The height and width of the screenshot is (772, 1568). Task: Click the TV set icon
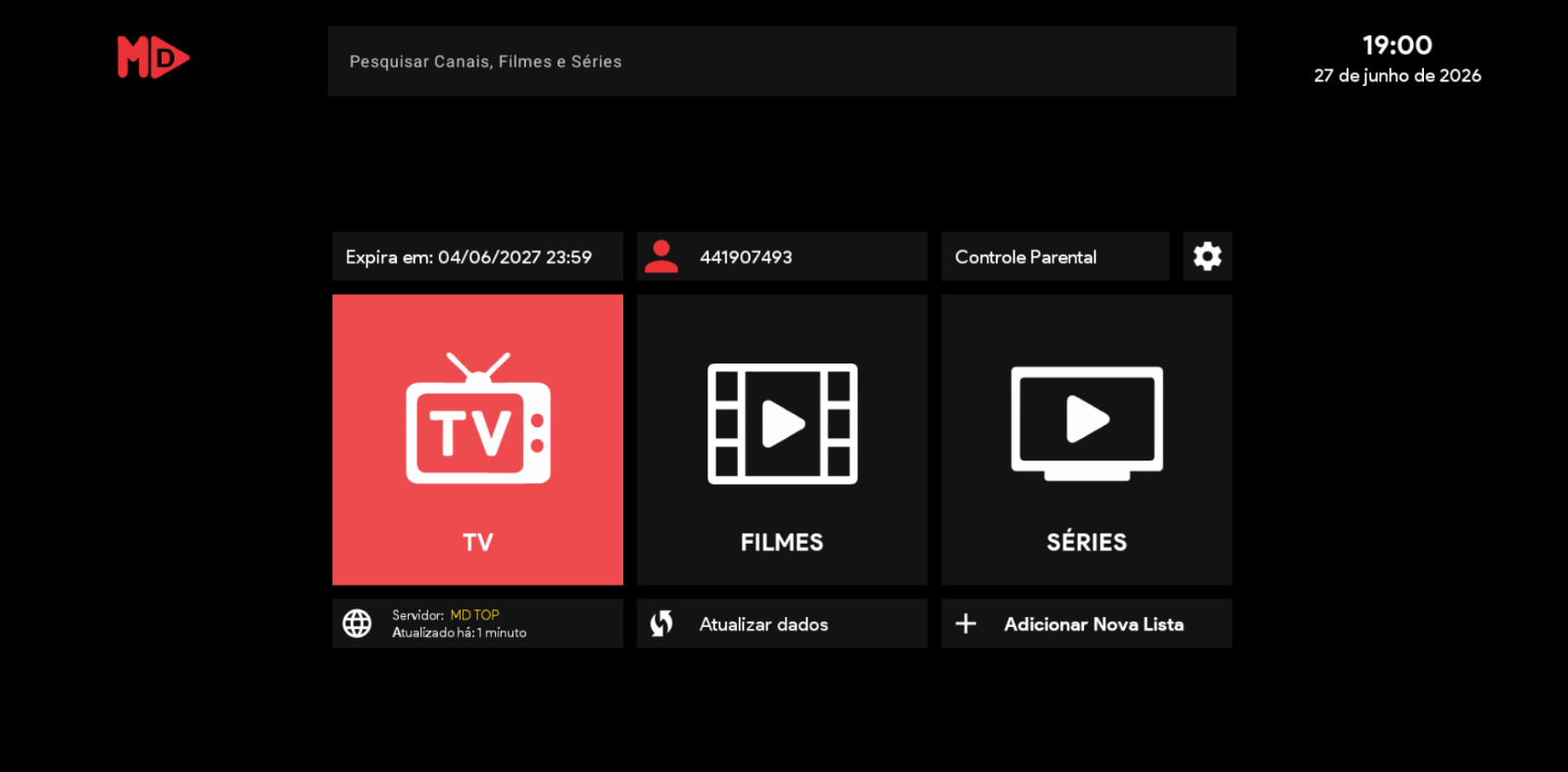click(x=478, y=418)
